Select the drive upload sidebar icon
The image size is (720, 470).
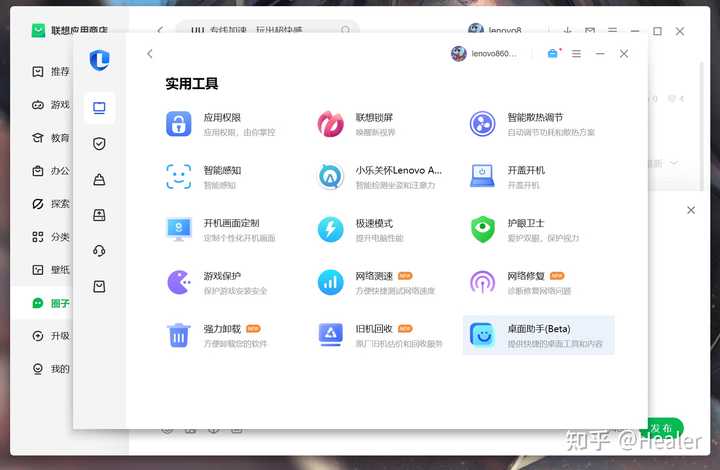tap(99, 215)
